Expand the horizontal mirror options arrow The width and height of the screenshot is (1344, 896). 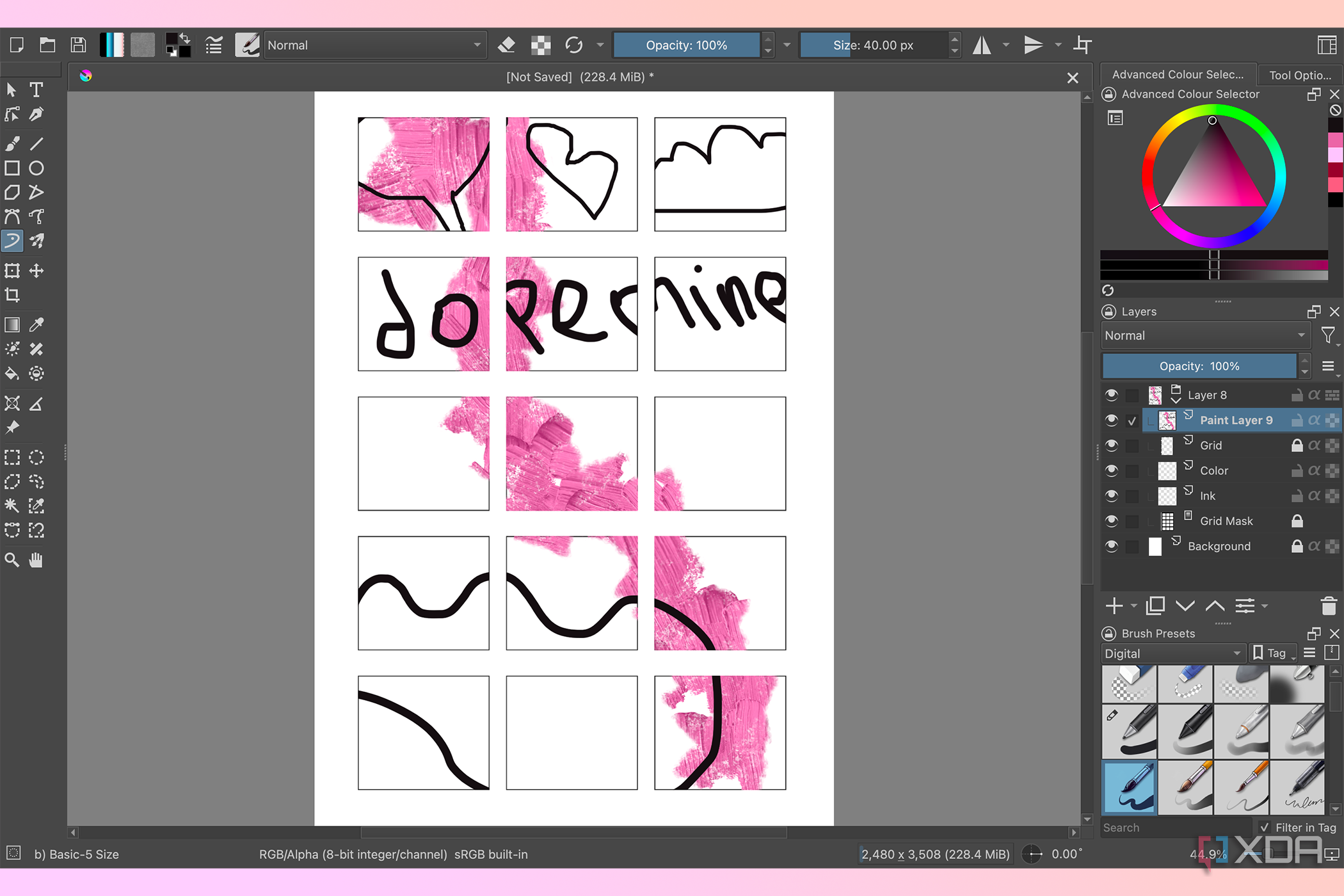tap(1006, 45)
